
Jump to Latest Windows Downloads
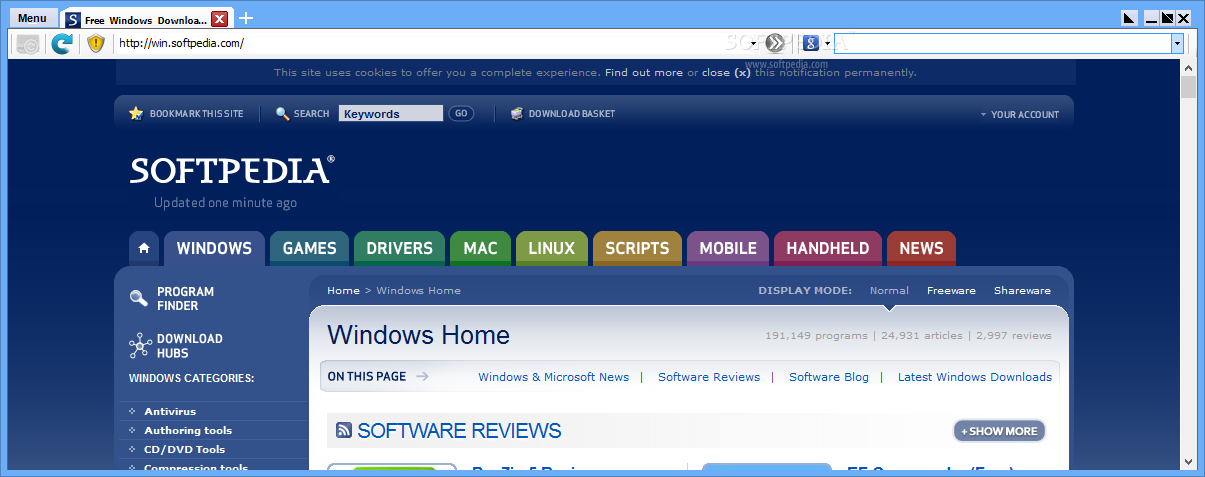[975, 377]
